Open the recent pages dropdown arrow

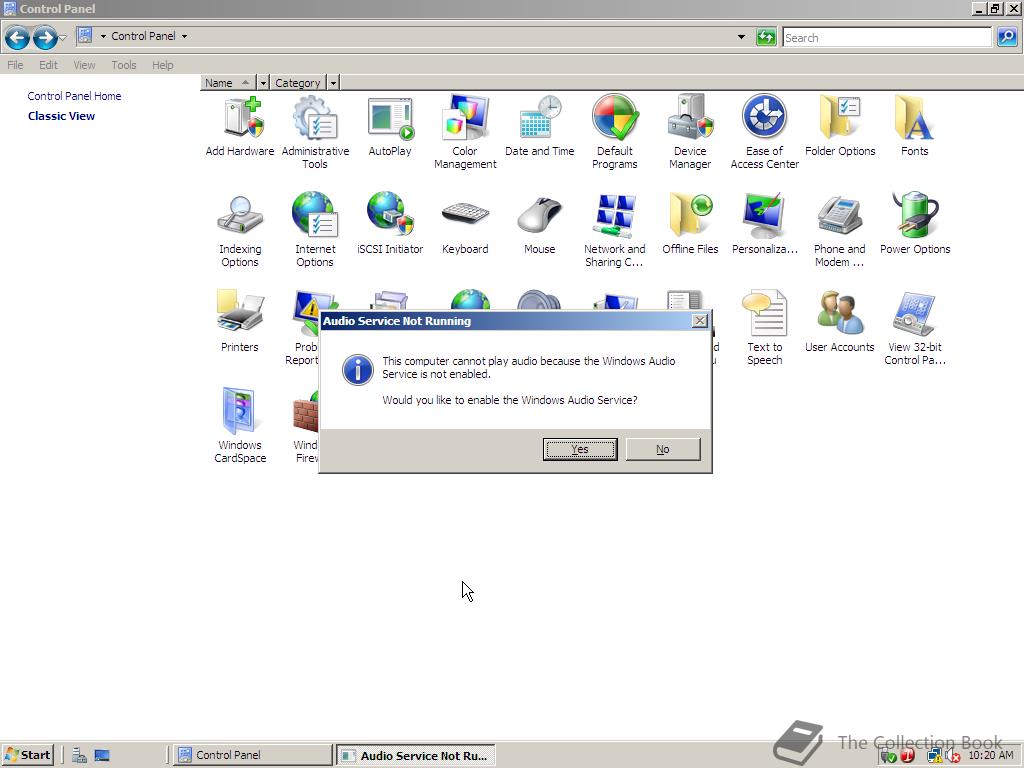point(63,38)
